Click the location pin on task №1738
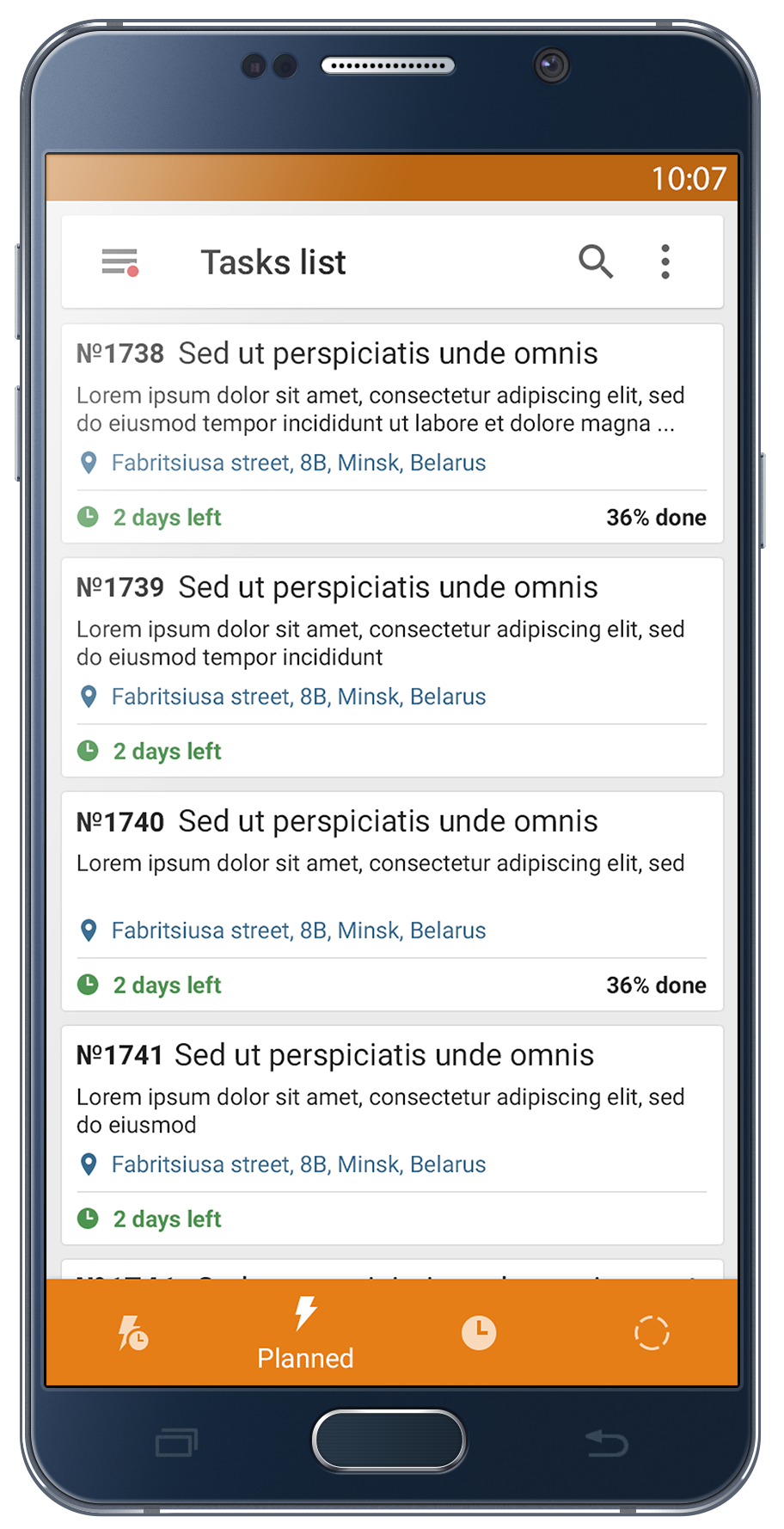This screenshot has width=784, height=1529. click(89, 462)
